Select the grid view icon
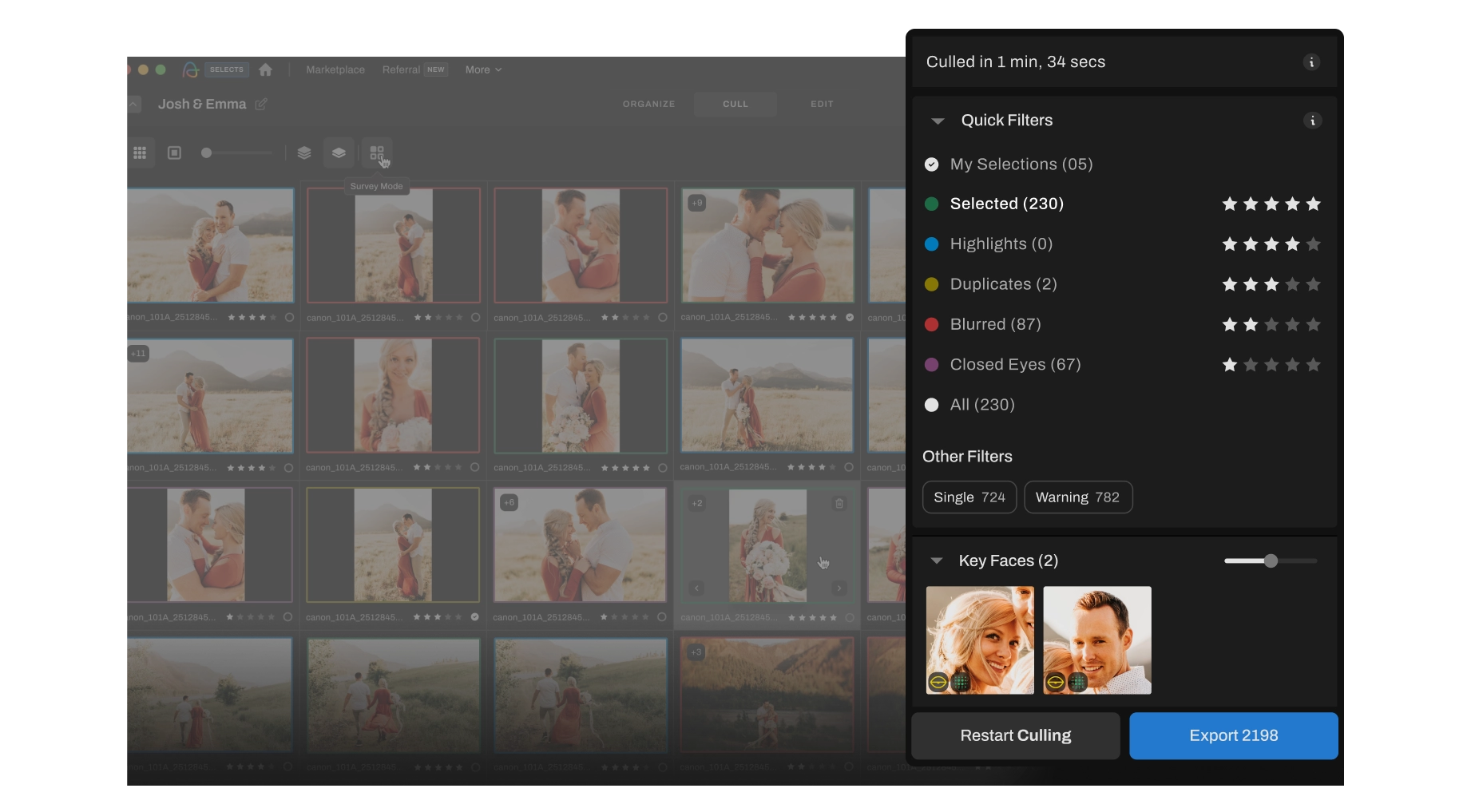Viewport: 1471px width, 812px height. tap(140, 152)
